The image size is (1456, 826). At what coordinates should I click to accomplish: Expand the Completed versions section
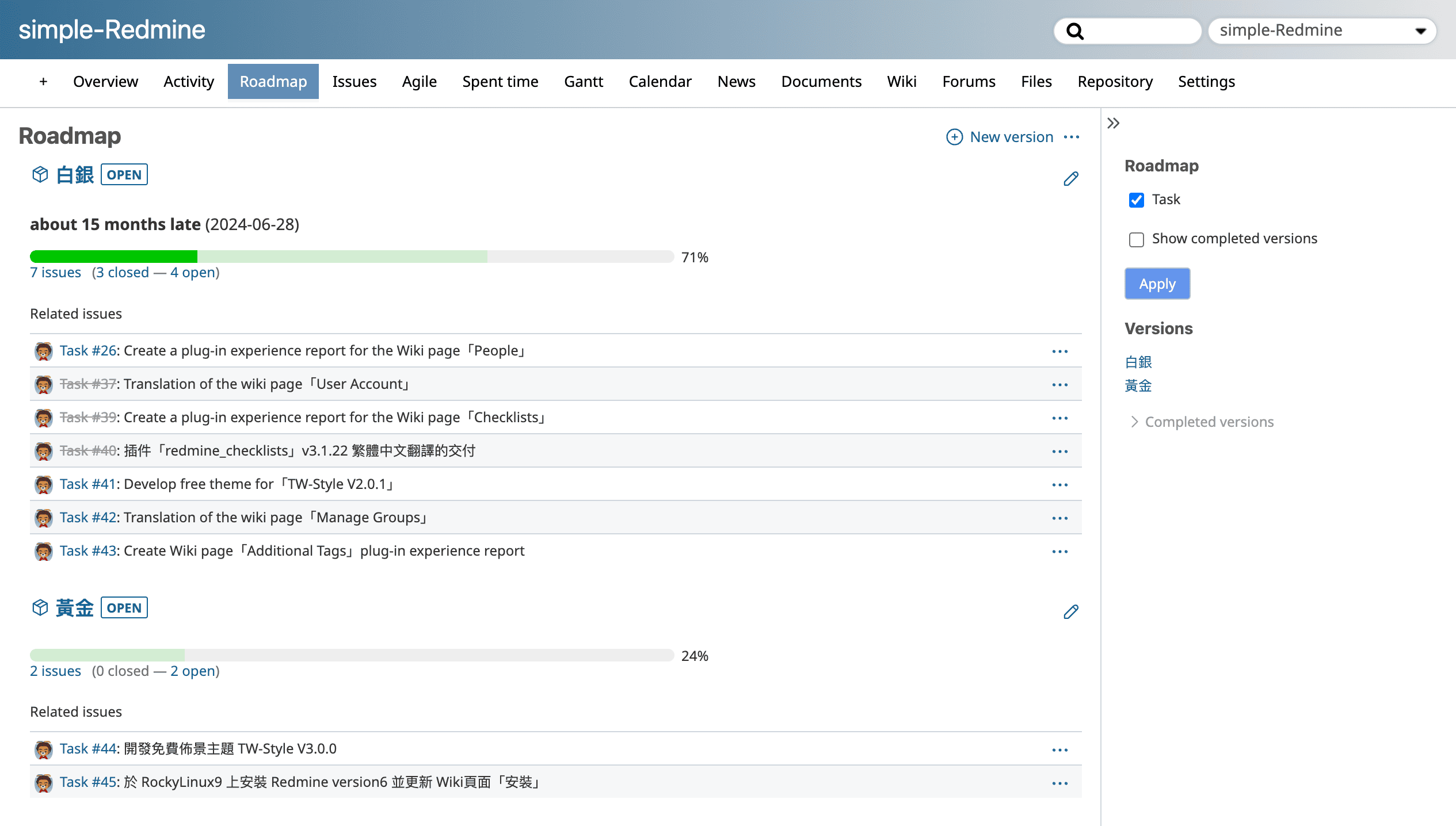coord(1209,422)
